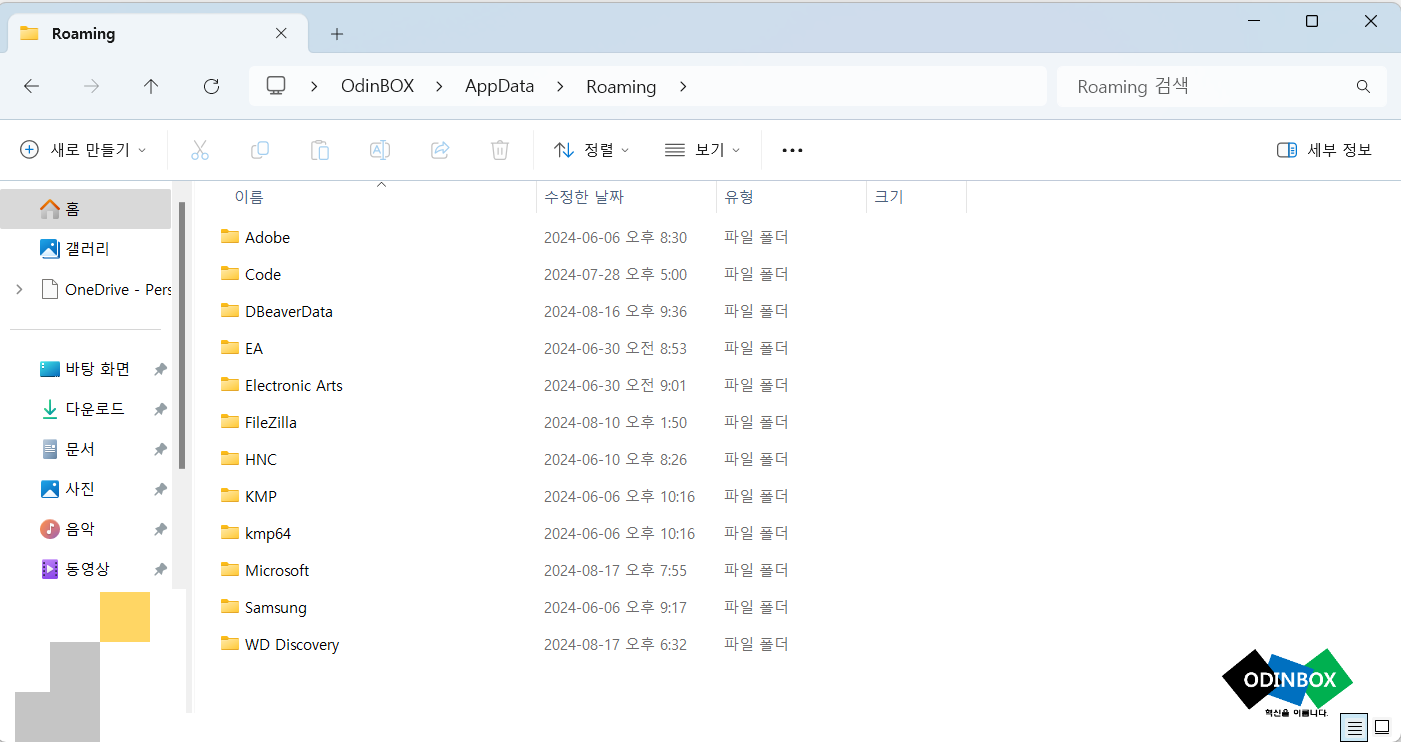Close the Roaming tab

tap(281, 33)
